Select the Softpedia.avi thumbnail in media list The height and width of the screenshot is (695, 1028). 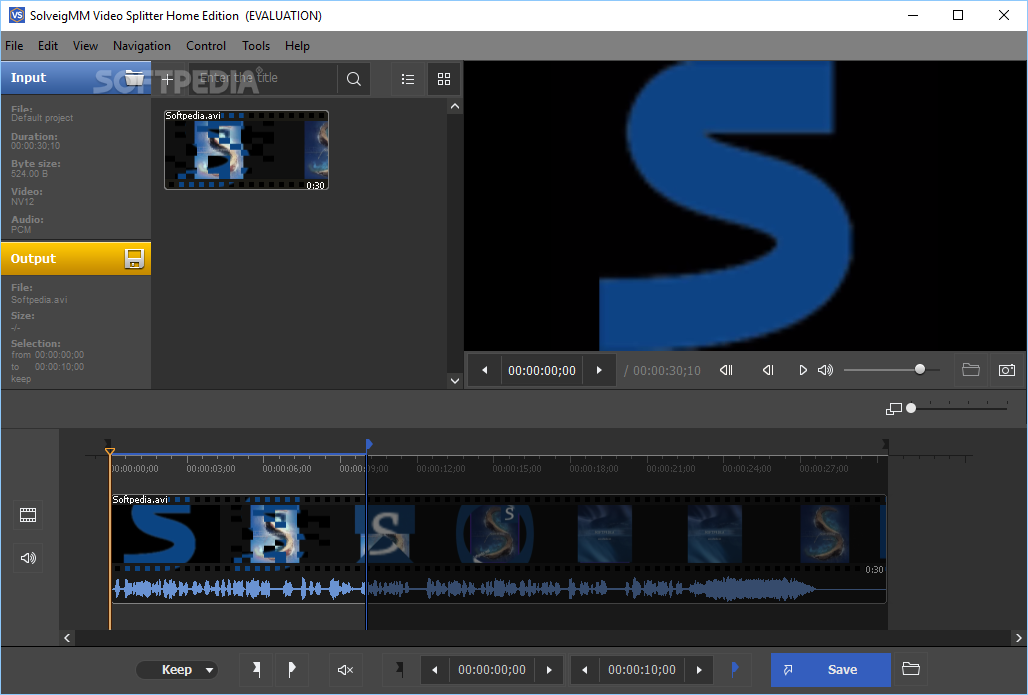pos(246,150)
